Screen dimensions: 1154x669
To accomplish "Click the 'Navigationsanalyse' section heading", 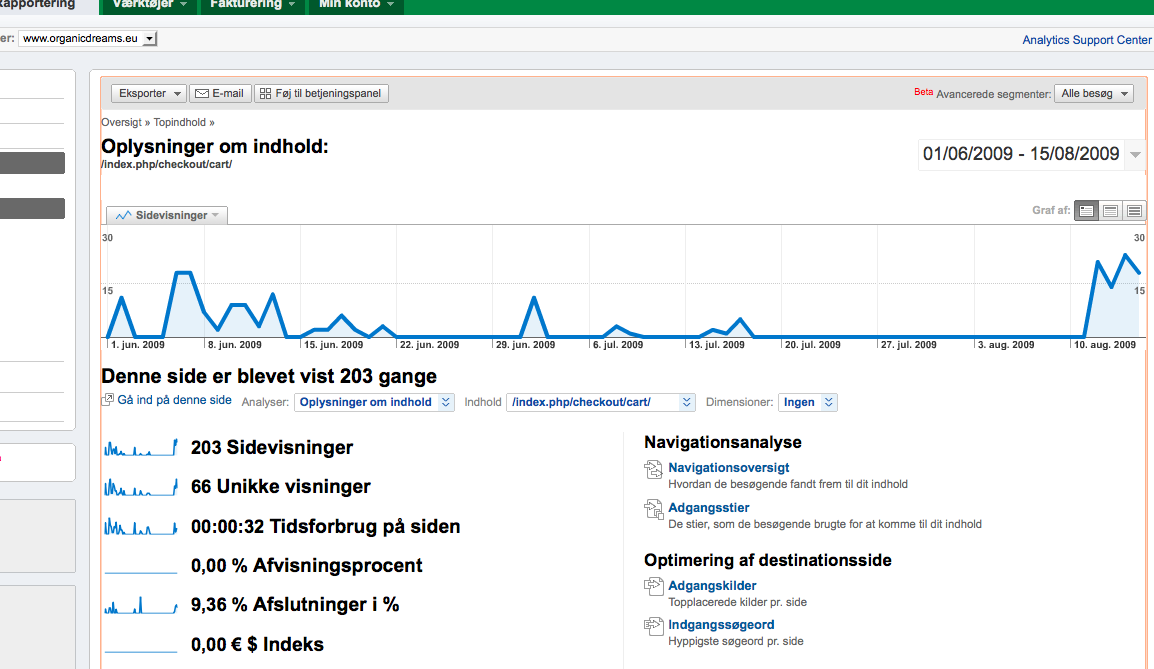I will (723, 442).
